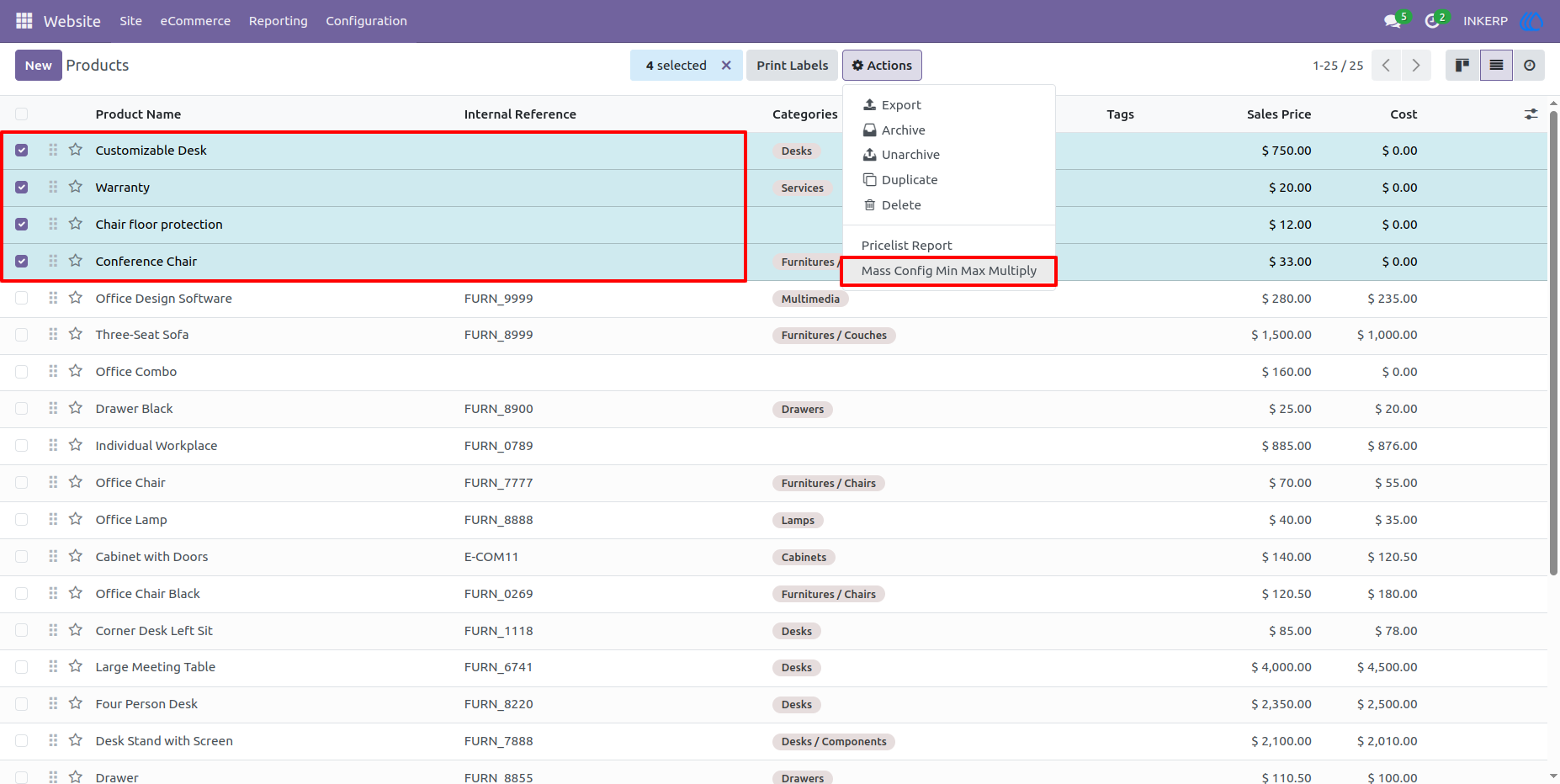1560x784 pixels.
Task: Switch to List view
Action: click(1496, 66)
